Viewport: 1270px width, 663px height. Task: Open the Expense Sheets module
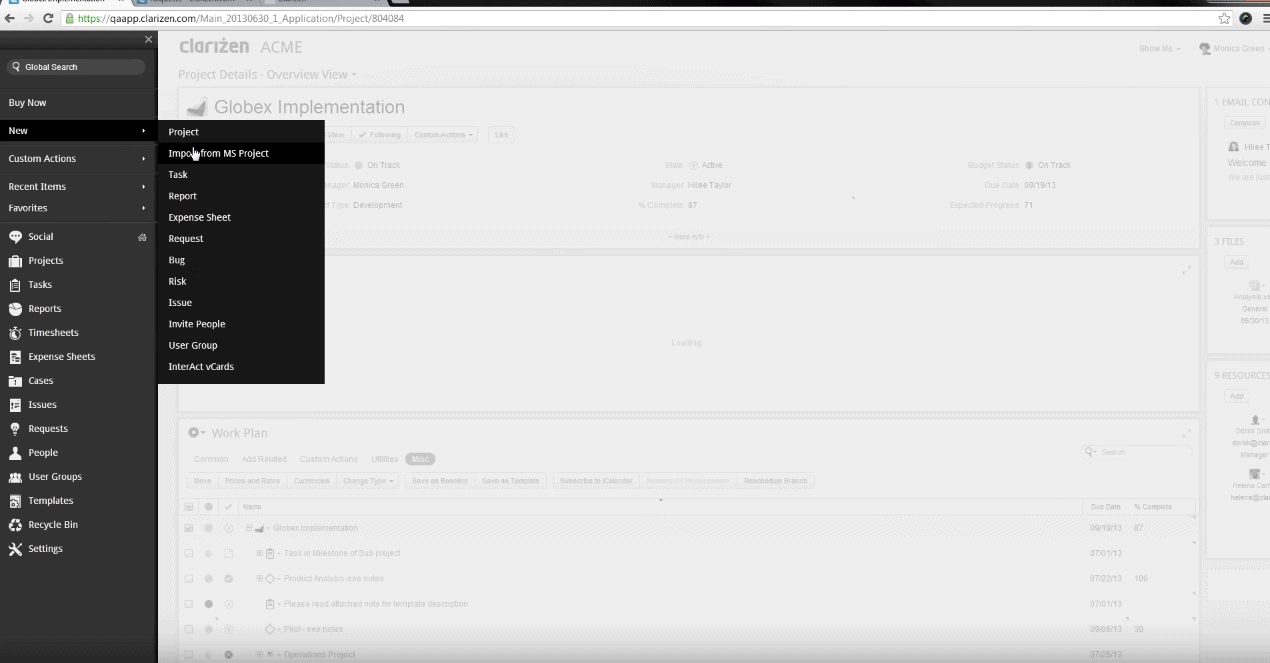click(x=61, y=357)
